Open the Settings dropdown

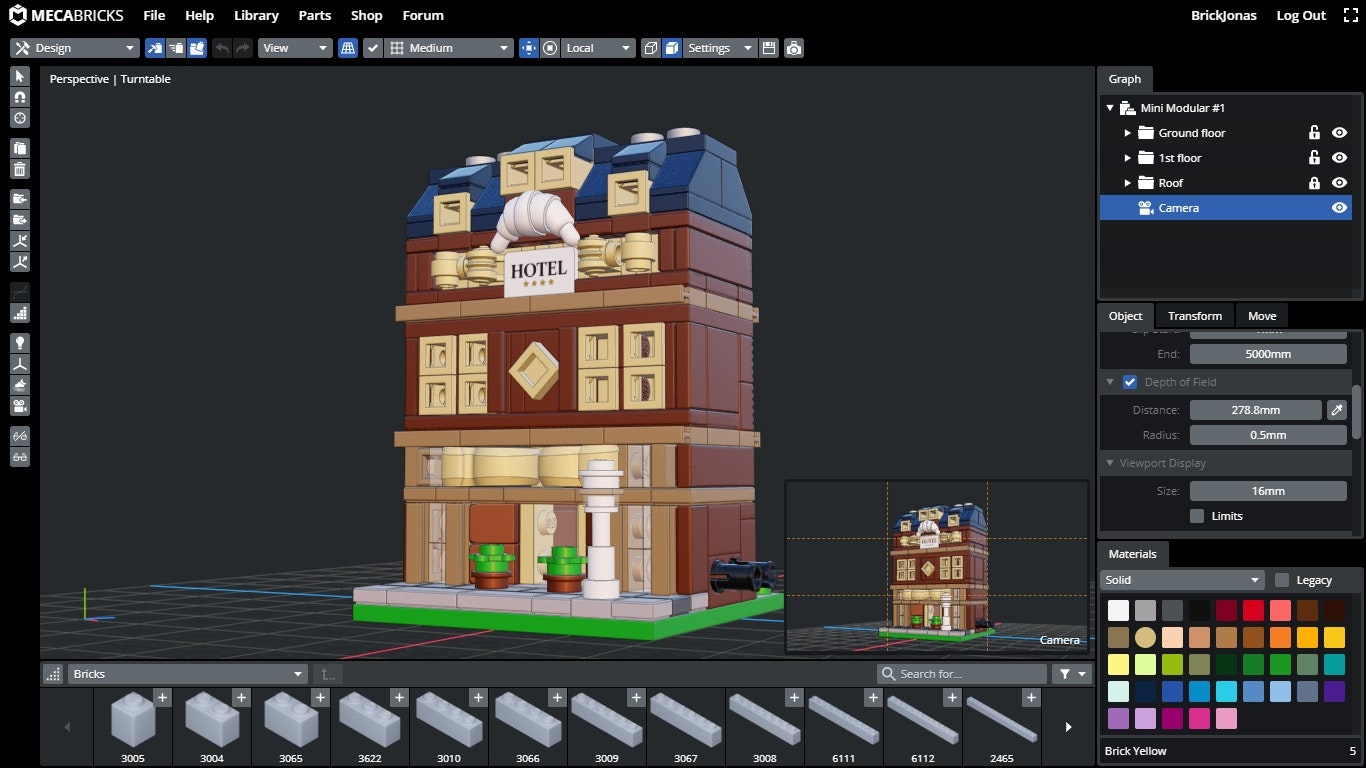(x=720, y=48)
